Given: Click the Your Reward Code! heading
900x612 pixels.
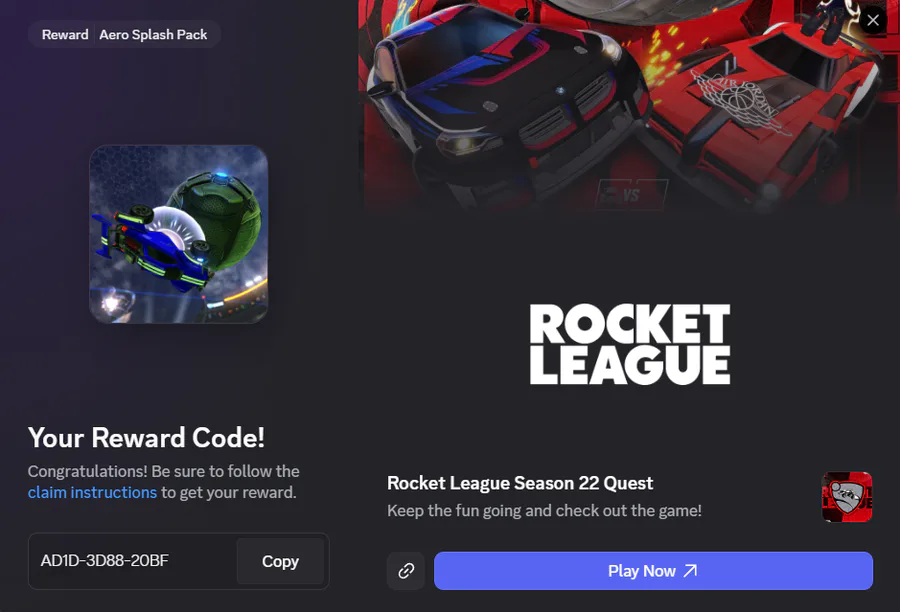Looking at the screenshot, I should (x=146, y=437).
